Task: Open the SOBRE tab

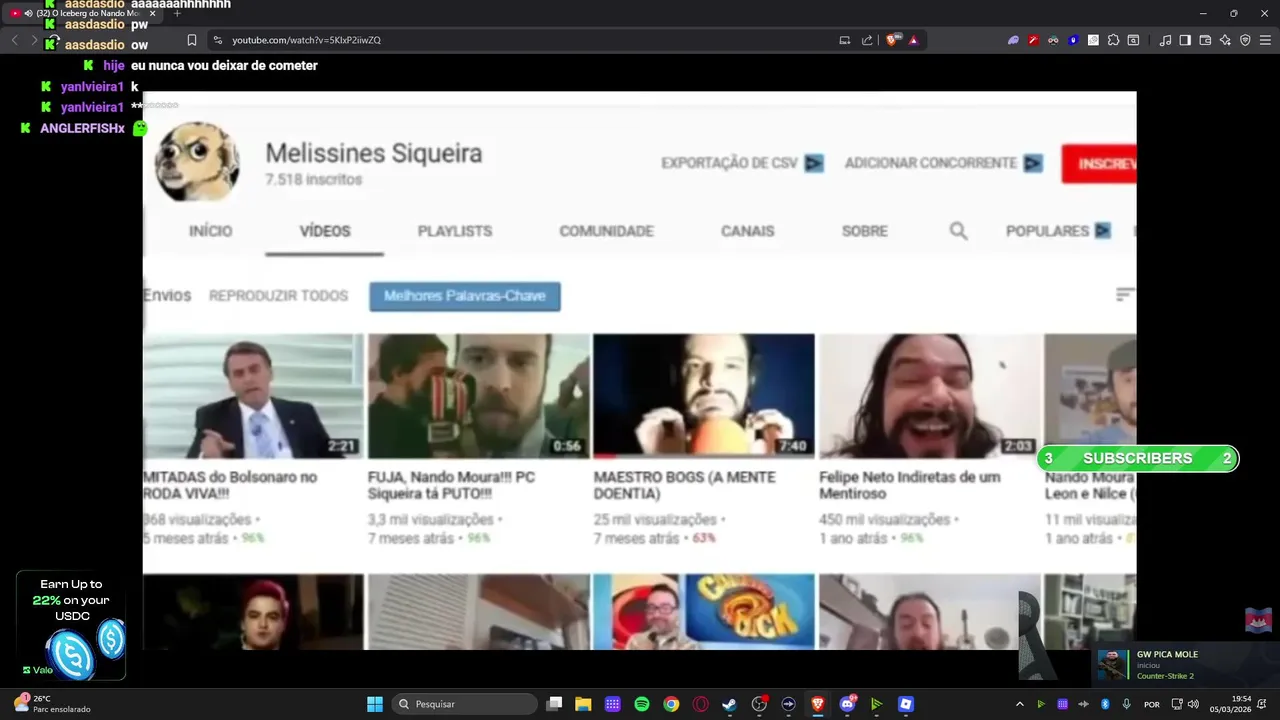Action: click(x=865, y=231)
